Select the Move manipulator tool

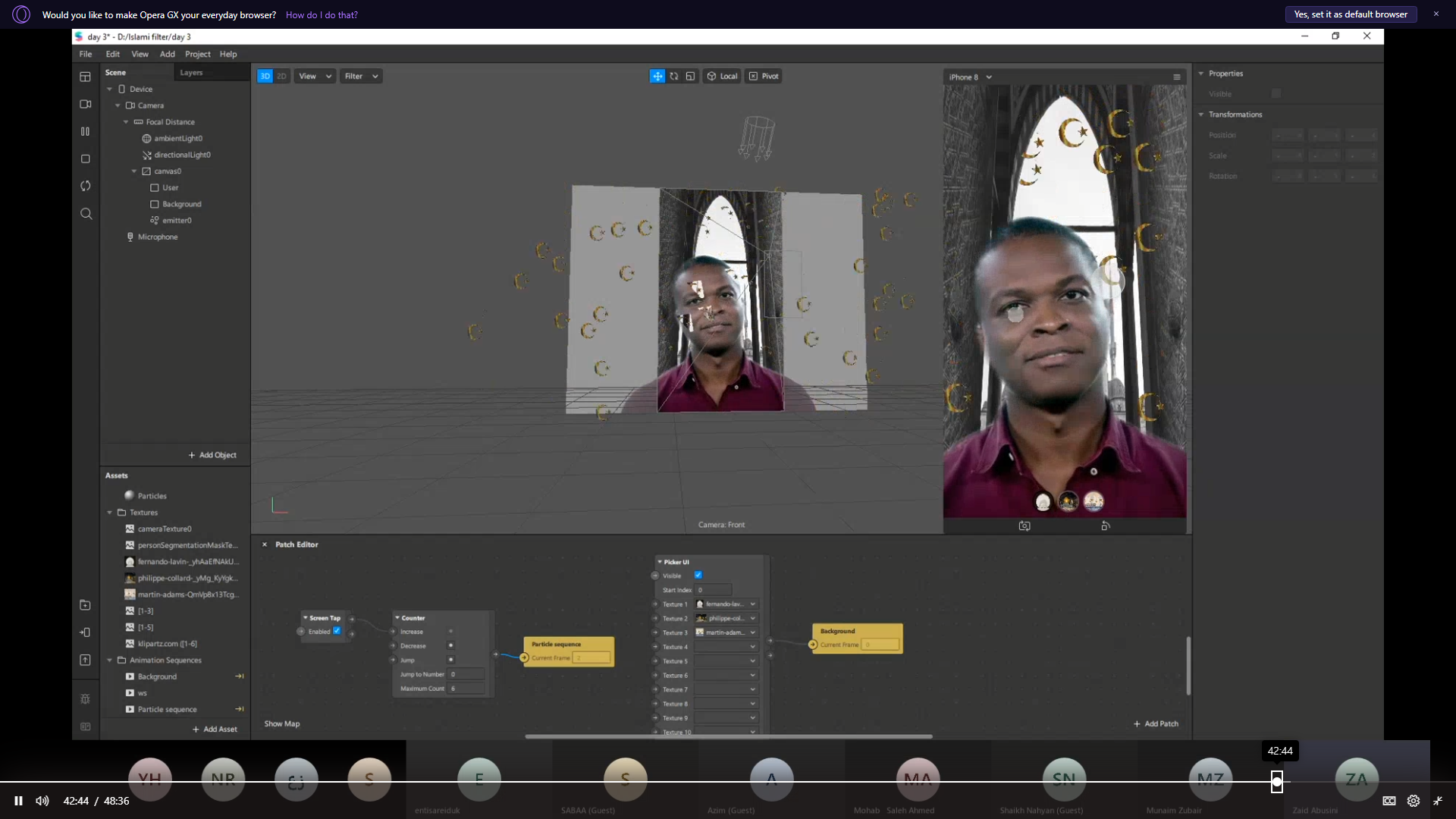657,76
